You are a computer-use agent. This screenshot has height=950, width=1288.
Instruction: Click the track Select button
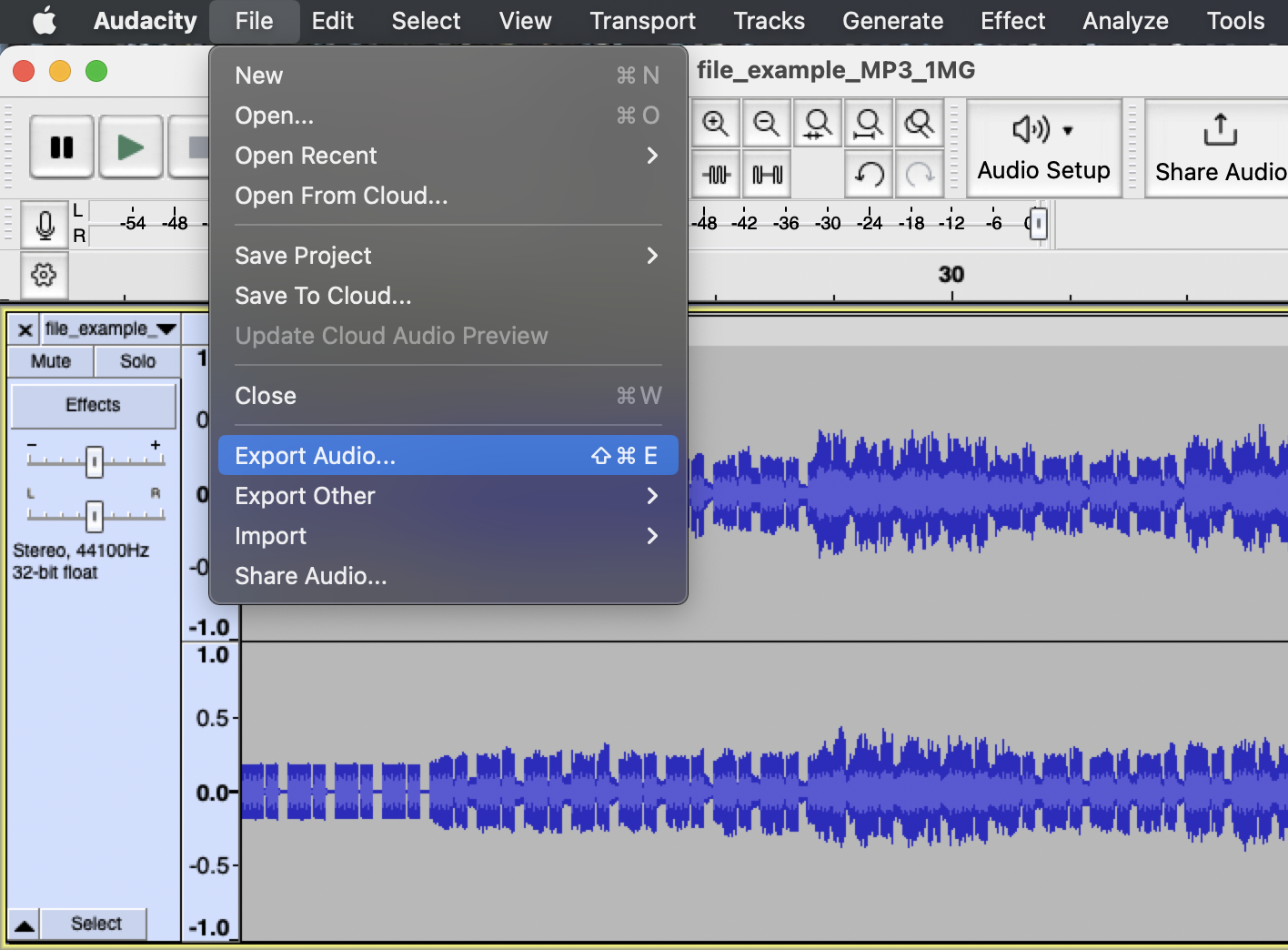(x=96, y=924)
